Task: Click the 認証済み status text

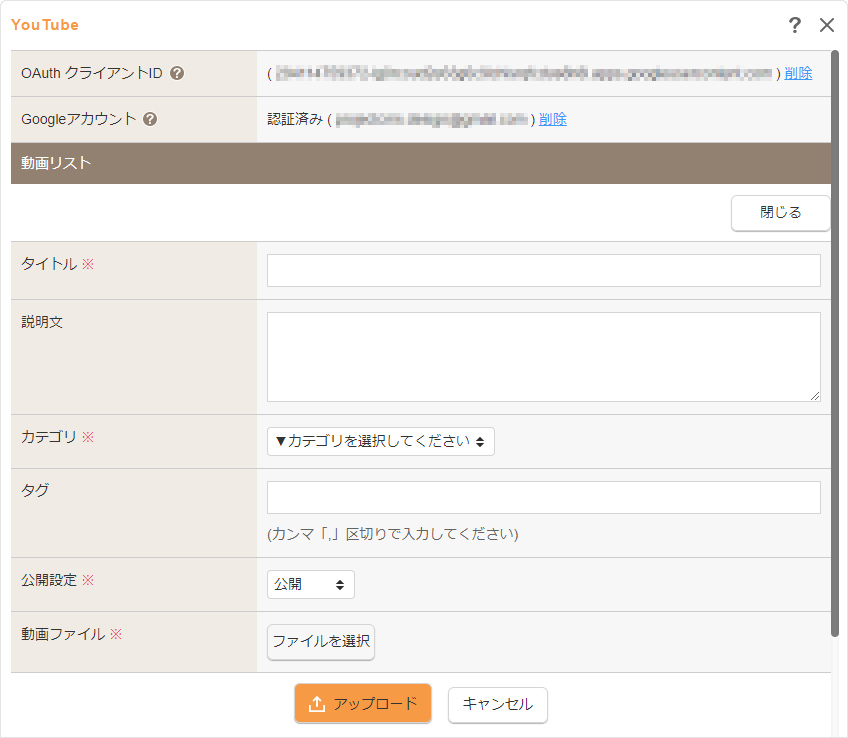Action: point(295,119)
